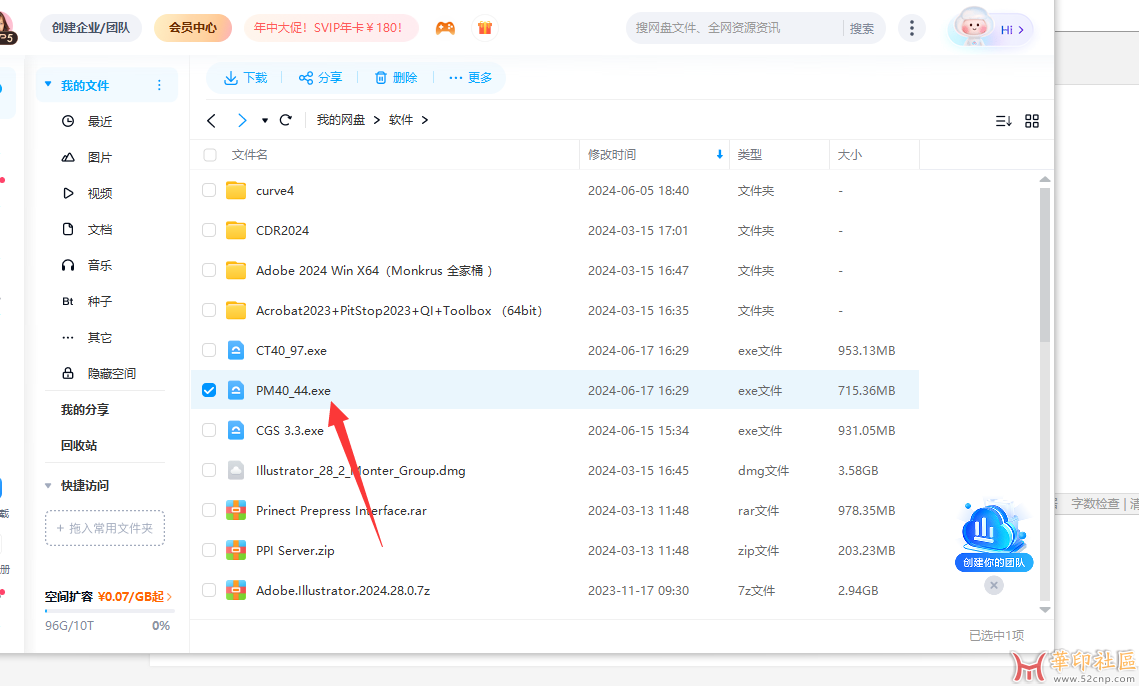The width and height of the screenshot is (1139, 686).
Task: Open the gift box icon
Action: tap(485, 28)
